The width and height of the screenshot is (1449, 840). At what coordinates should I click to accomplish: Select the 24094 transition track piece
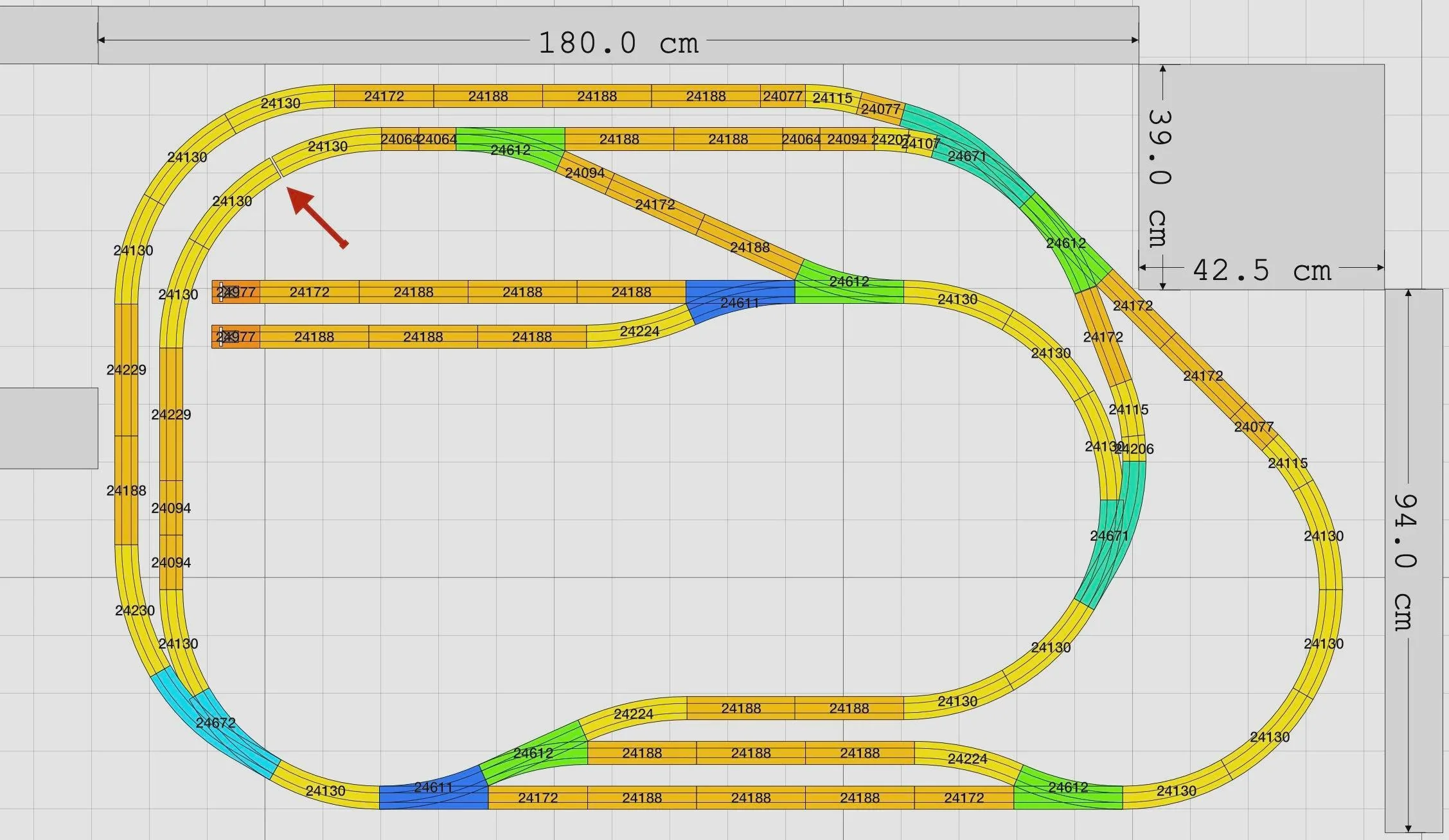[x=585, y=173]
